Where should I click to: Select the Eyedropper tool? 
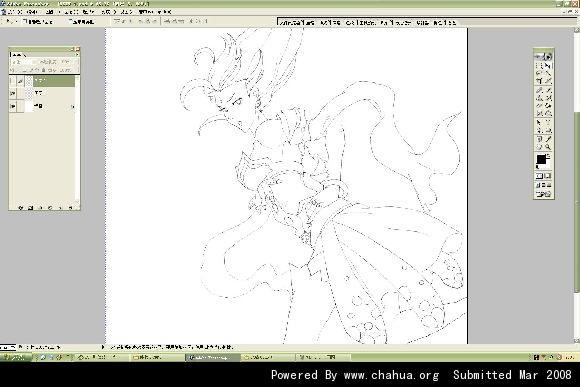coord(548,139)
